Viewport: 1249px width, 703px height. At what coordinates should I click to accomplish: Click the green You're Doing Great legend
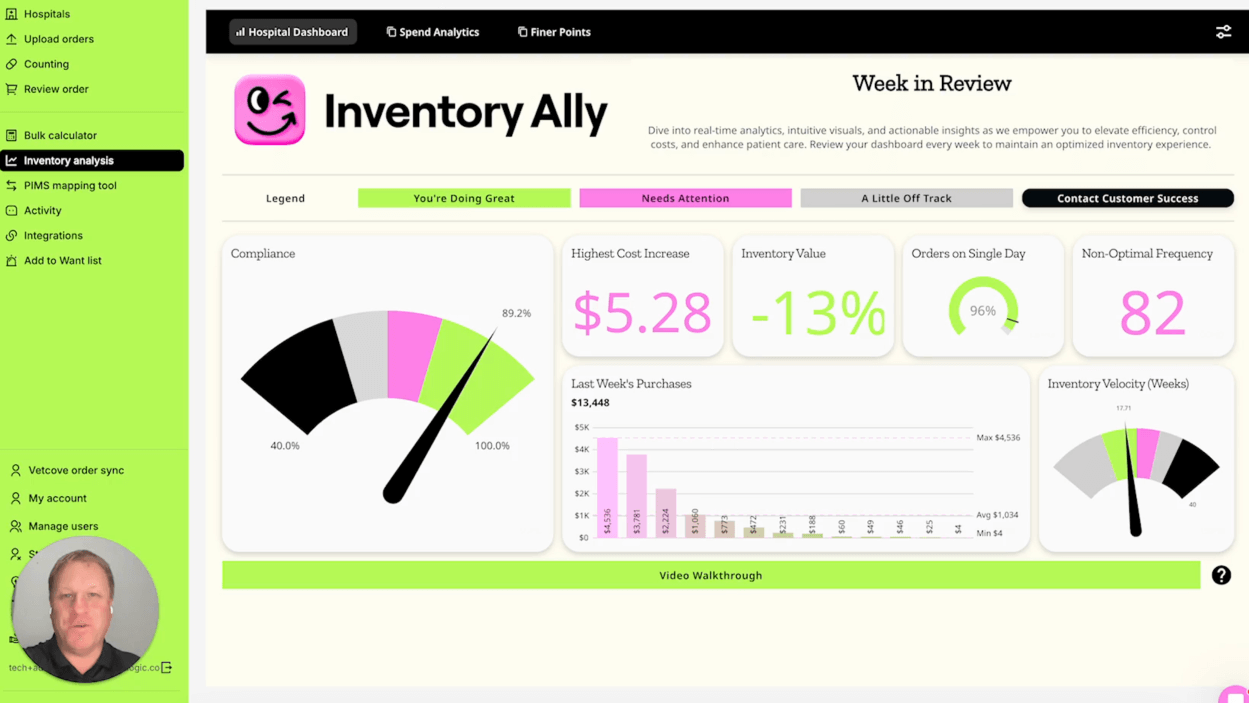click(464, 198)
